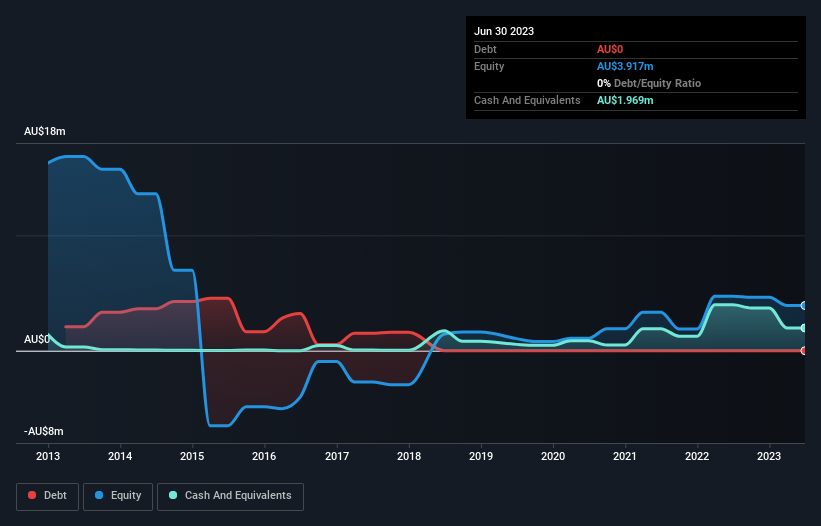Click the 2017 x-axis label
This screenshot has width=821, height=526.
point(337,456)
